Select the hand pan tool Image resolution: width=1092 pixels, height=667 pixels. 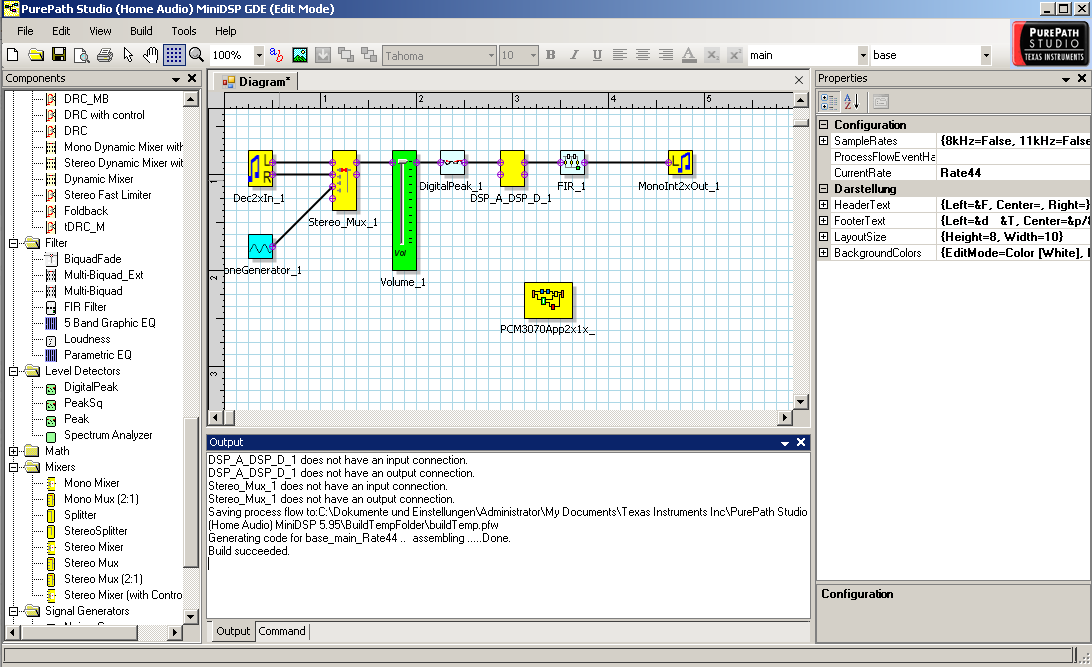tap(150, 55)
